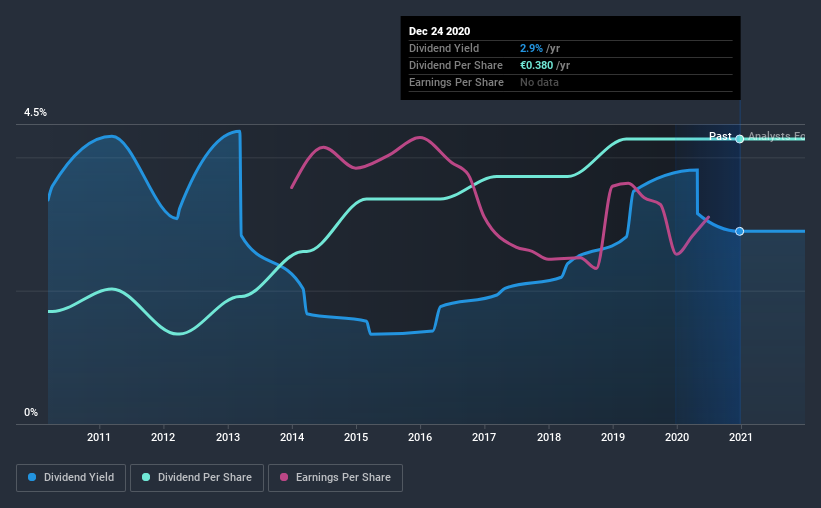Image resolution: width=821 pixels, height=508 pixels.
Task: Click the Earnings Per Share row label in tooltip
Action: coord(456,82)
